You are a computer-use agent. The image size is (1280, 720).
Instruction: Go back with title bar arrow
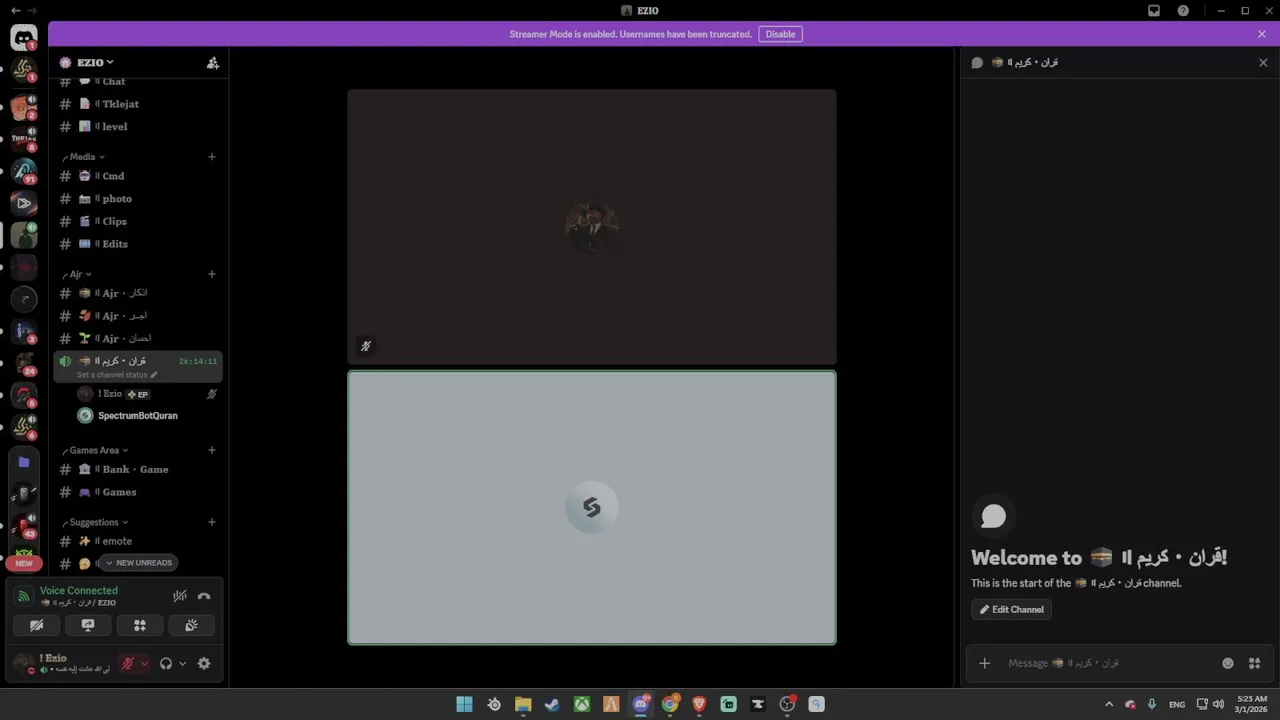coord(16,11)
